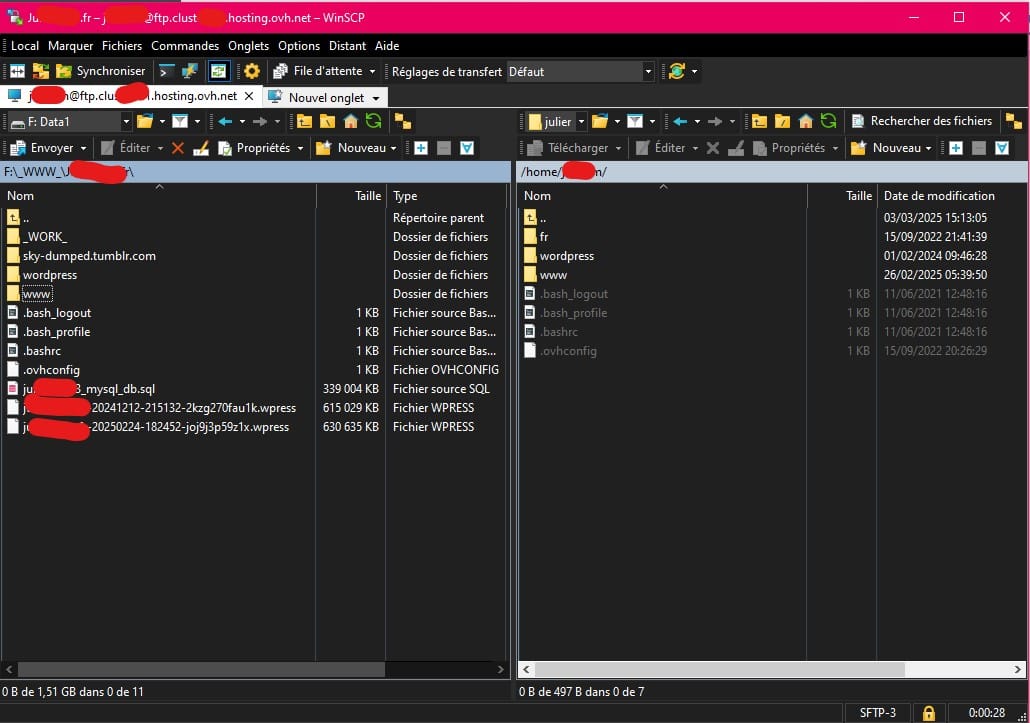Delete selected local file with red X
Viewport: 1030px width, 723px height.
click(178, 148)
